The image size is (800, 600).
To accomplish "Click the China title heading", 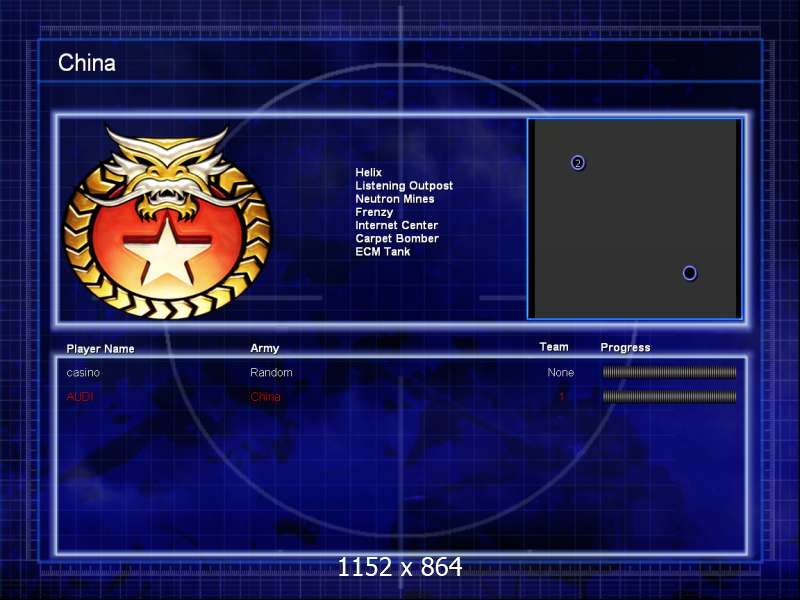I will click(x=87, y=63).
